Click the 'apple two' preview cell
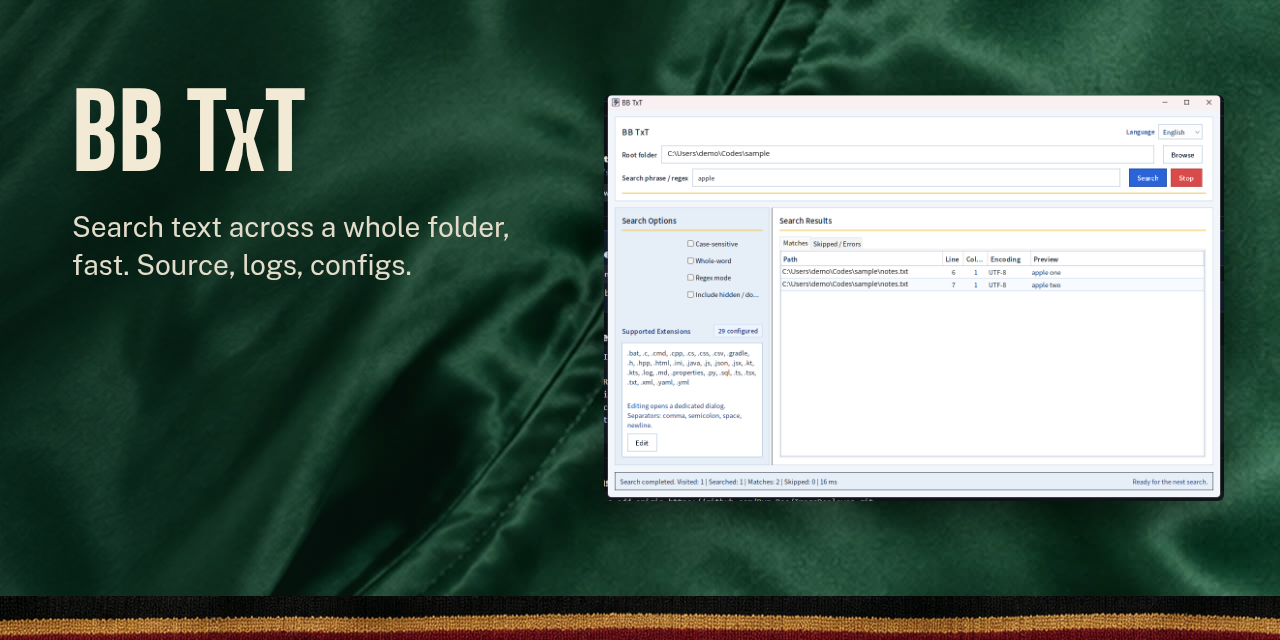This screenshot has width=1280, height=640. click(1046, 285)
